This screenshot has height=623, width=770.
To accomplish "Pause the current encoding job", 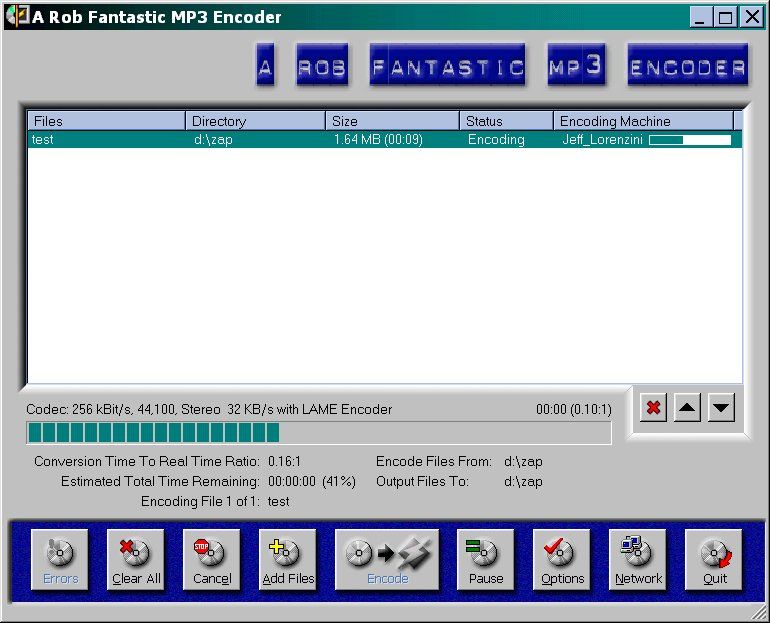I will click(x=485, y=560).
